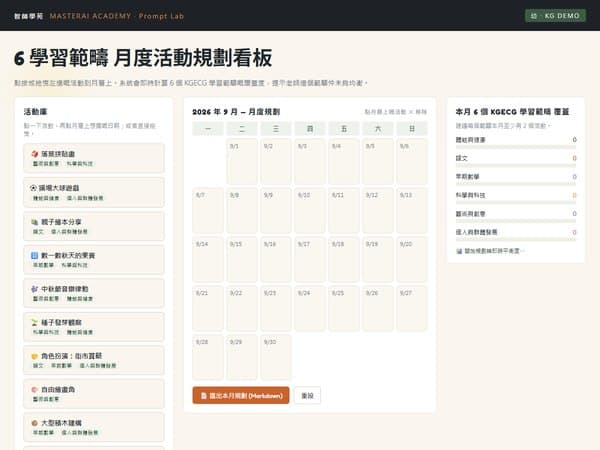Screen dimensions: 600x450
Task: Click the 6 學習範疇 月度活動規劃看板 page title
Action: click(143, 58)
